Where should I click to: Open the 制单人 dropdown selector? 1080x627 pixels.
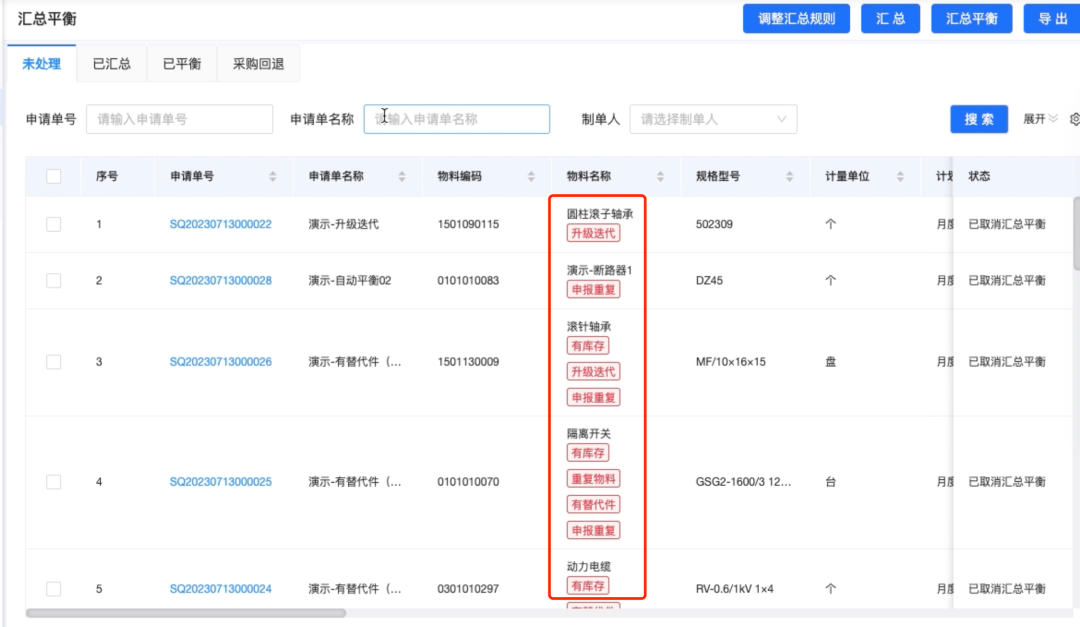coord(713,119)
